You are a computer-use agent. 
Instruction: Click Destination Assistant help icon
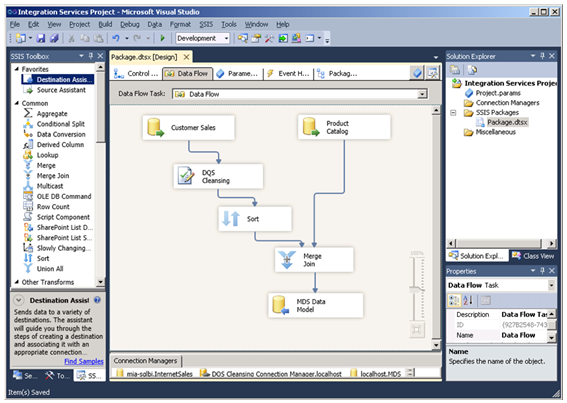coord(97,300)
